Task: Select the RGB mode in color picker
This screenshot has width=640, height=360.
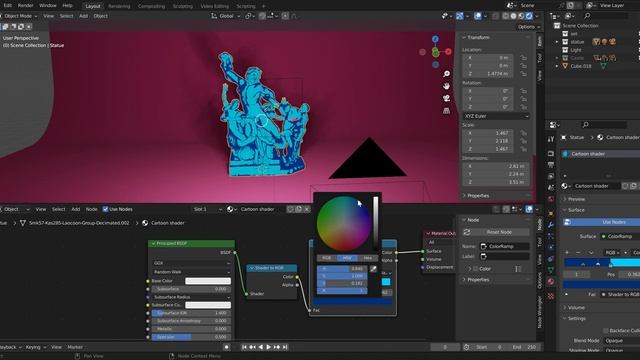Action: [x=327, y=258]
